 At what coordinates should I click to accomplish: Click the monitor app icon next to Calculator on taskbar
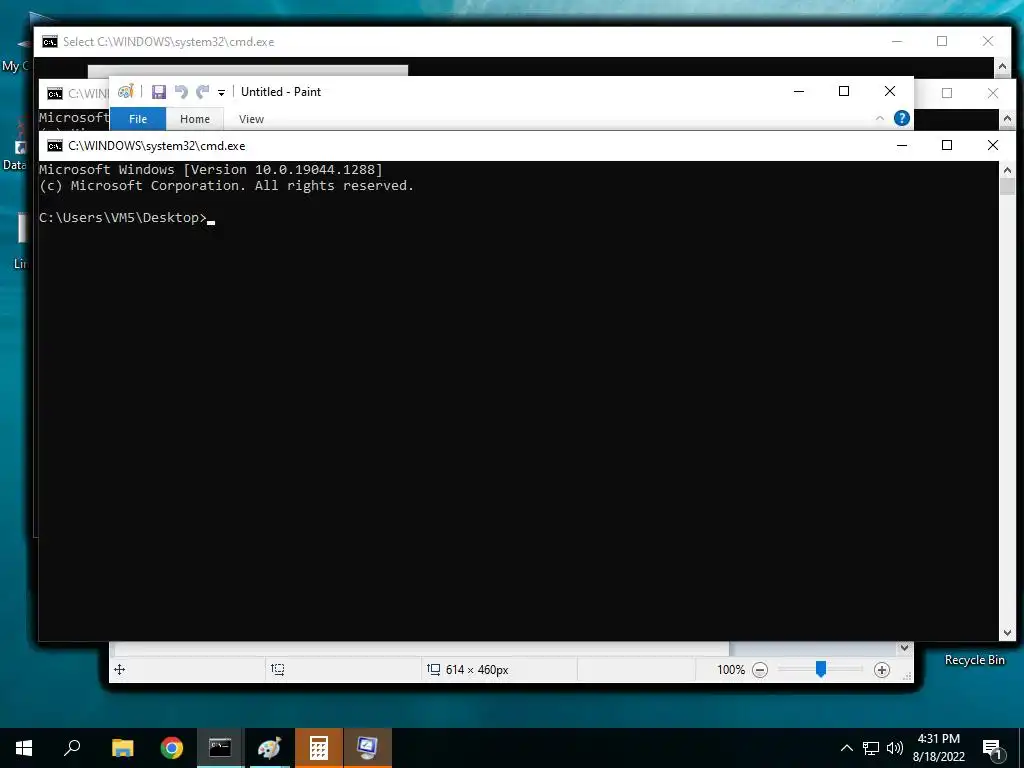(x=368, y=748)
